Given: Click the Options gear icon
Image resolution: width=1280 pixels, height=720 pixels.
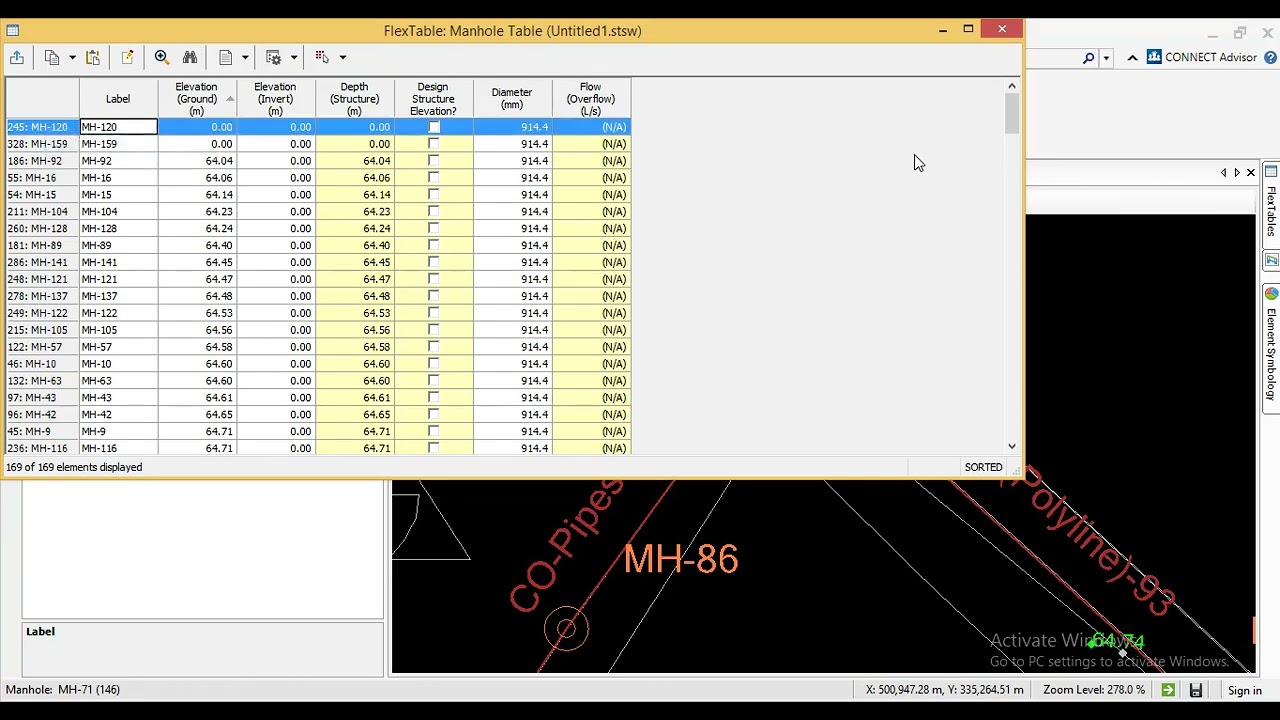Looking at the screenshot, I should (x=274, y=58).
